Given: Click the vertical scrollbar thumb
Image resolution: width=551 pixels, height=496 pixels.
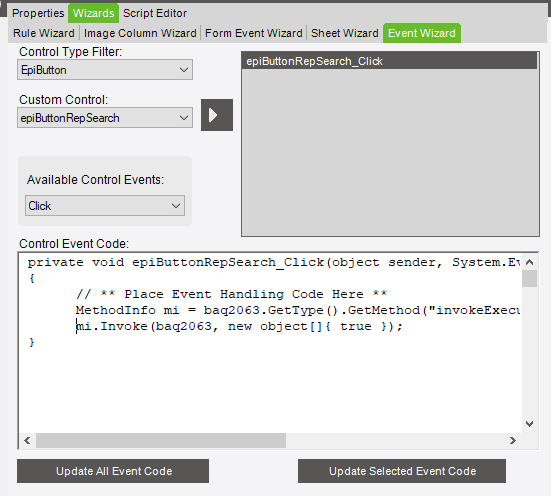Looking at the screenshot, I should point(530,279).
